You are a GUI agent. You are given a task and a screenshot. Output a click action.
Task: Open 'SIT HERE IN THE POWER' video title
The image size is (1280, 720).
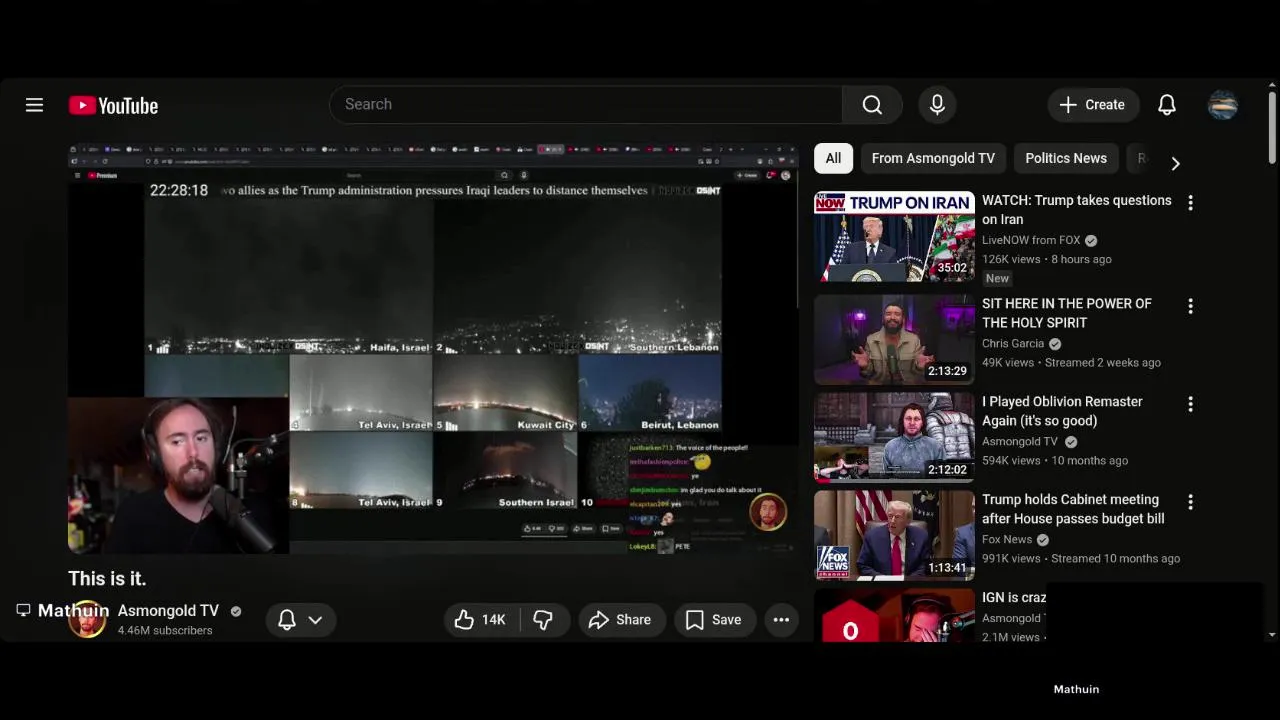click(1067, 313)
